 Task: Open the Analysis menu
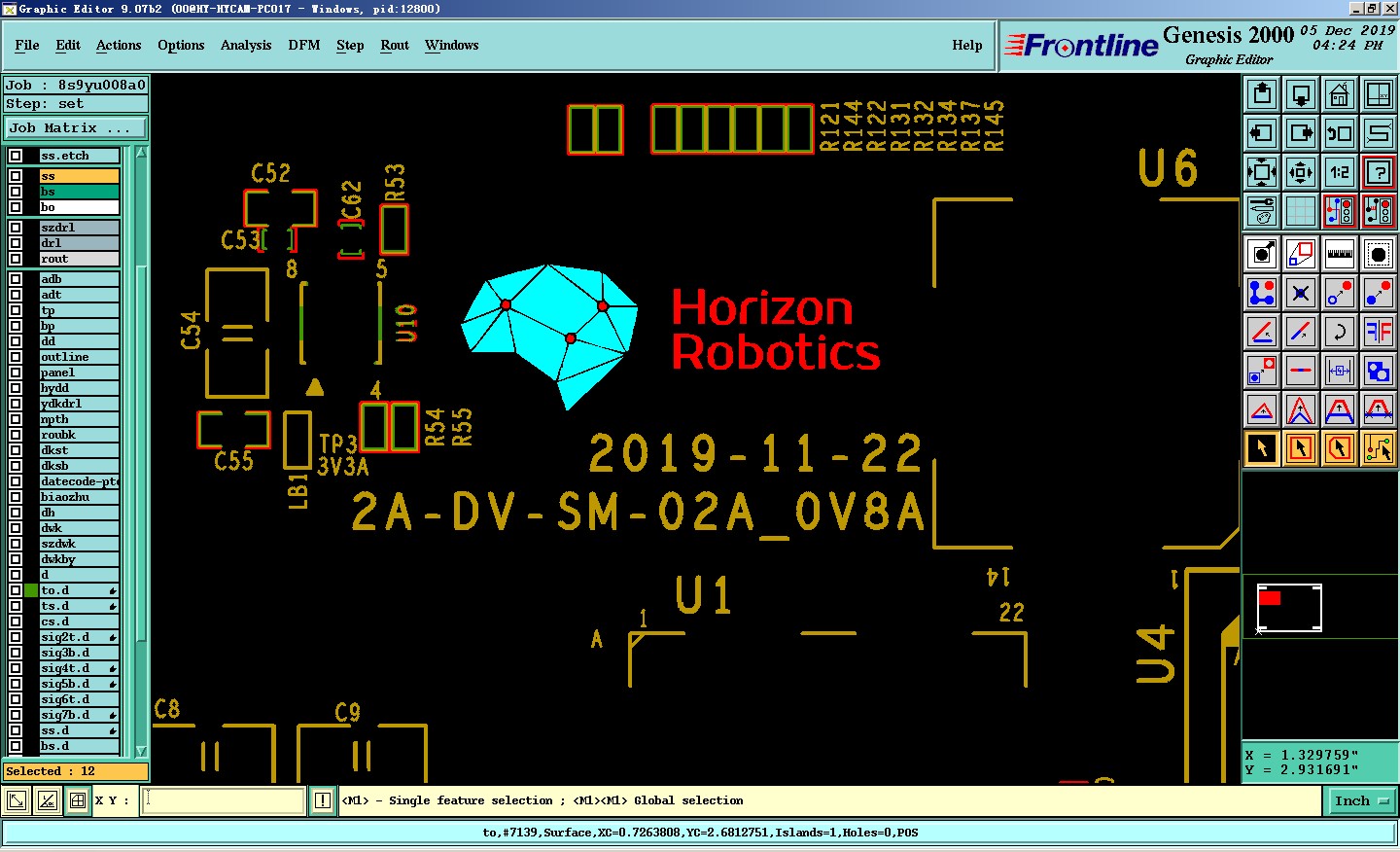point(246,45)
